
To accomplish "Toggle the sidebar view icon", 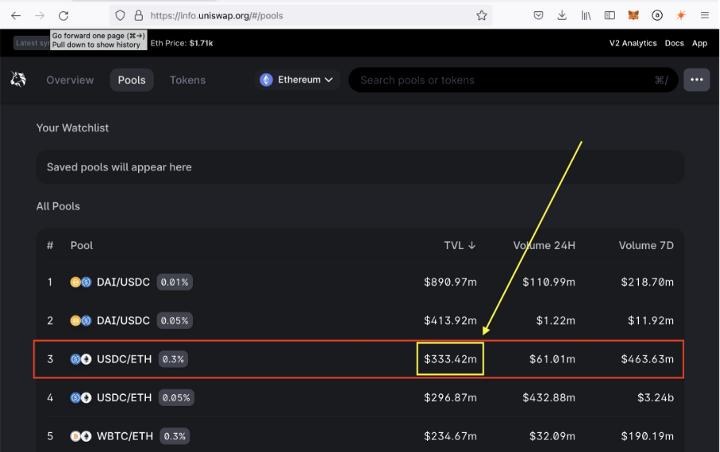I will pos(609,16).
